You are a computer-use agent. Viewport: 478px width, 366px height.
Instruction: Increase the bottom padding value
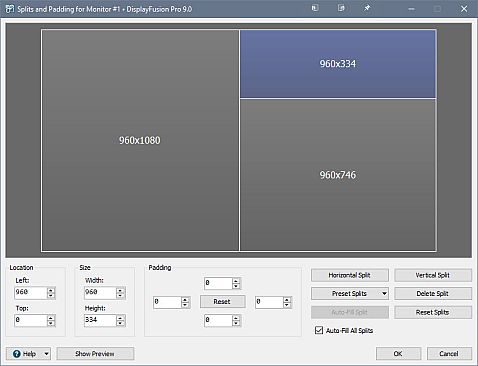tap(236, 318)
